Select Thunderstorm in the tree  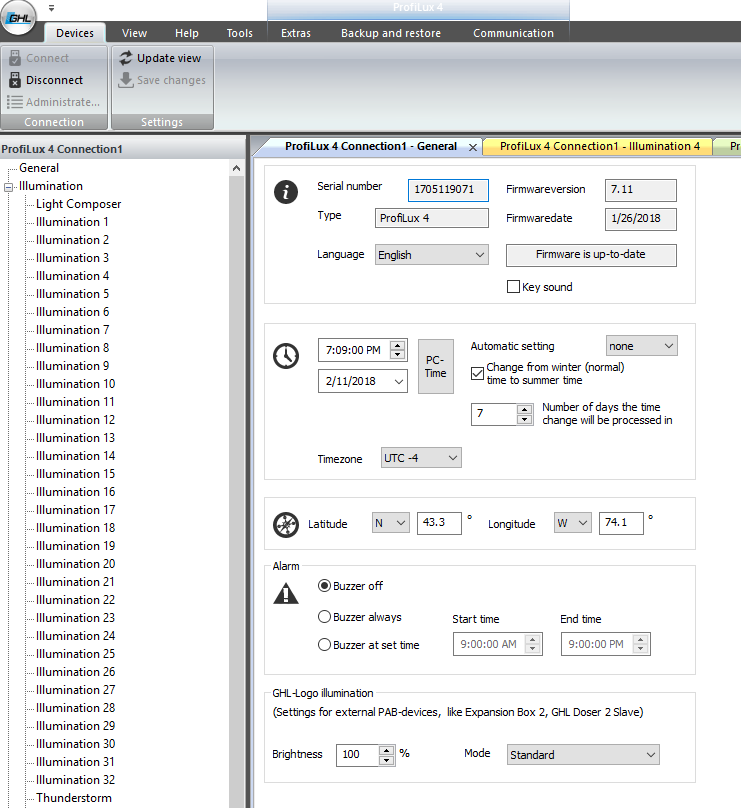click(x=74, y=798)
